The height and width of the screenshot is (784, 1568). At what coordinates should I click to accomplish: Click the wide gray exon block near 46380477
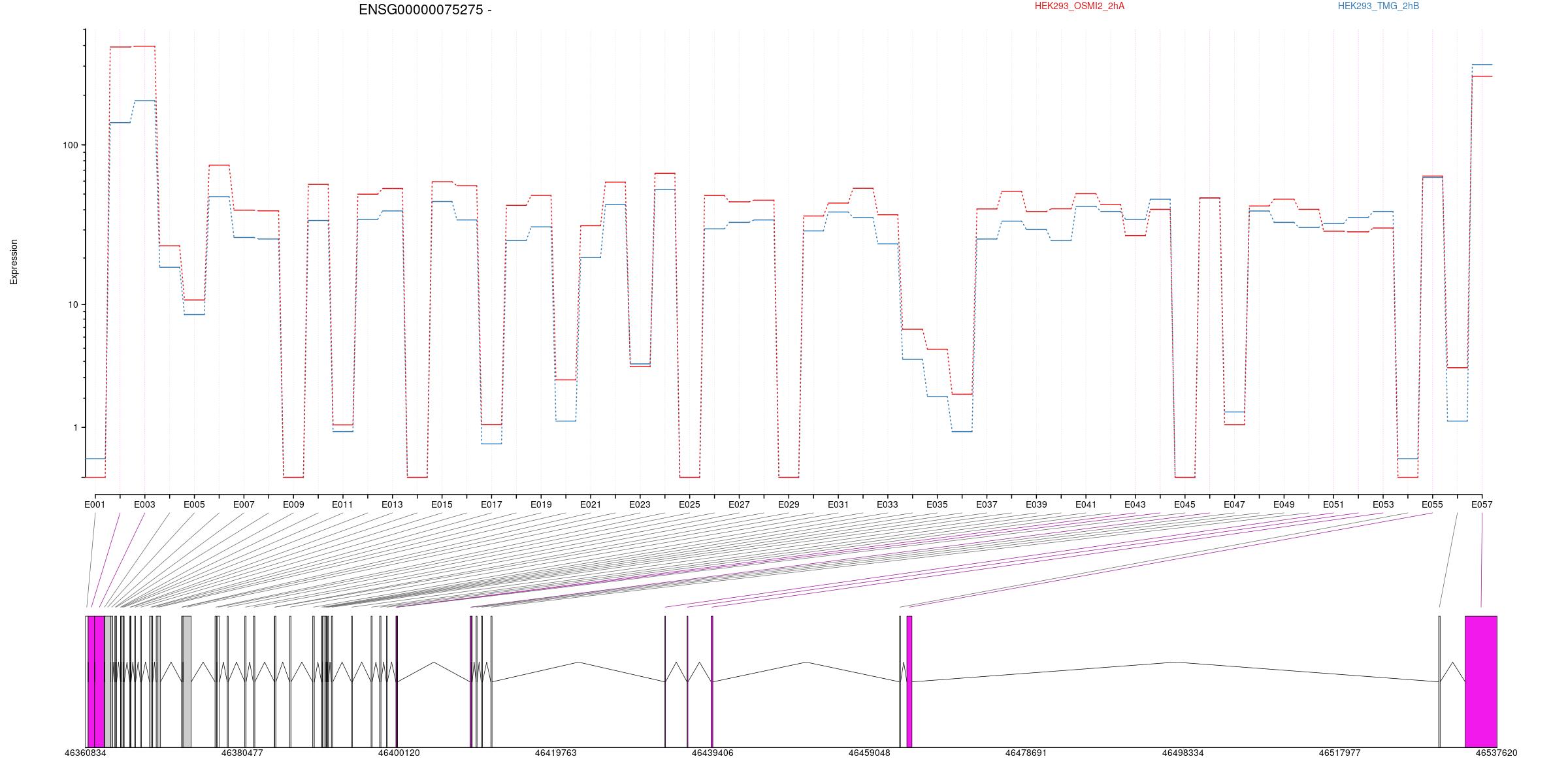(x=187, y=681)
